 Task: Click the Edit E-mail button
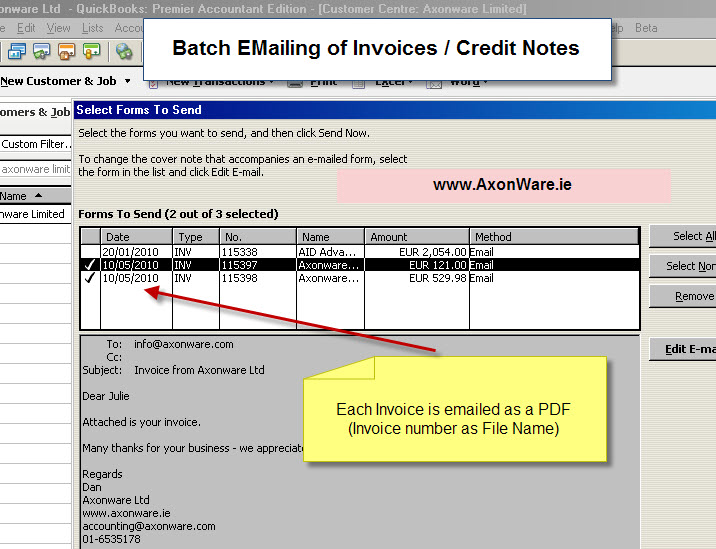(x=683, y=349)
